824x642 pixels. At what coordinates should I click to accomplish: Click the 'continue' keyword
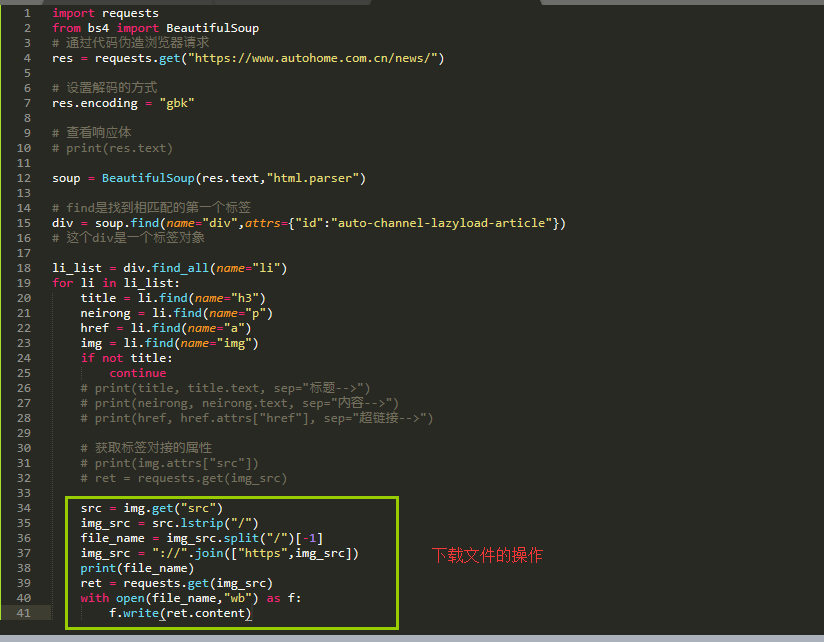[138, 374]
